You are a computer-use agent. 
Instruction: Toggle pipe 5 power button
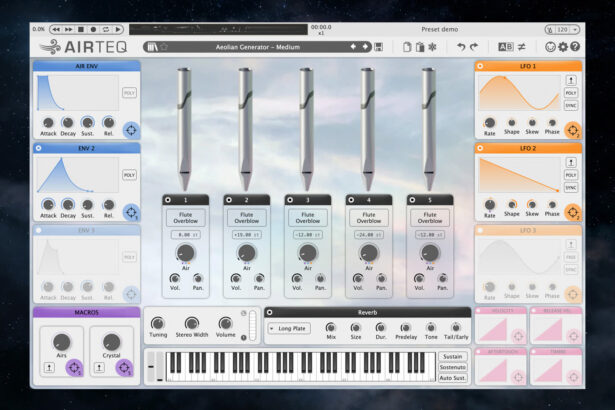click(x=412, y=200)
